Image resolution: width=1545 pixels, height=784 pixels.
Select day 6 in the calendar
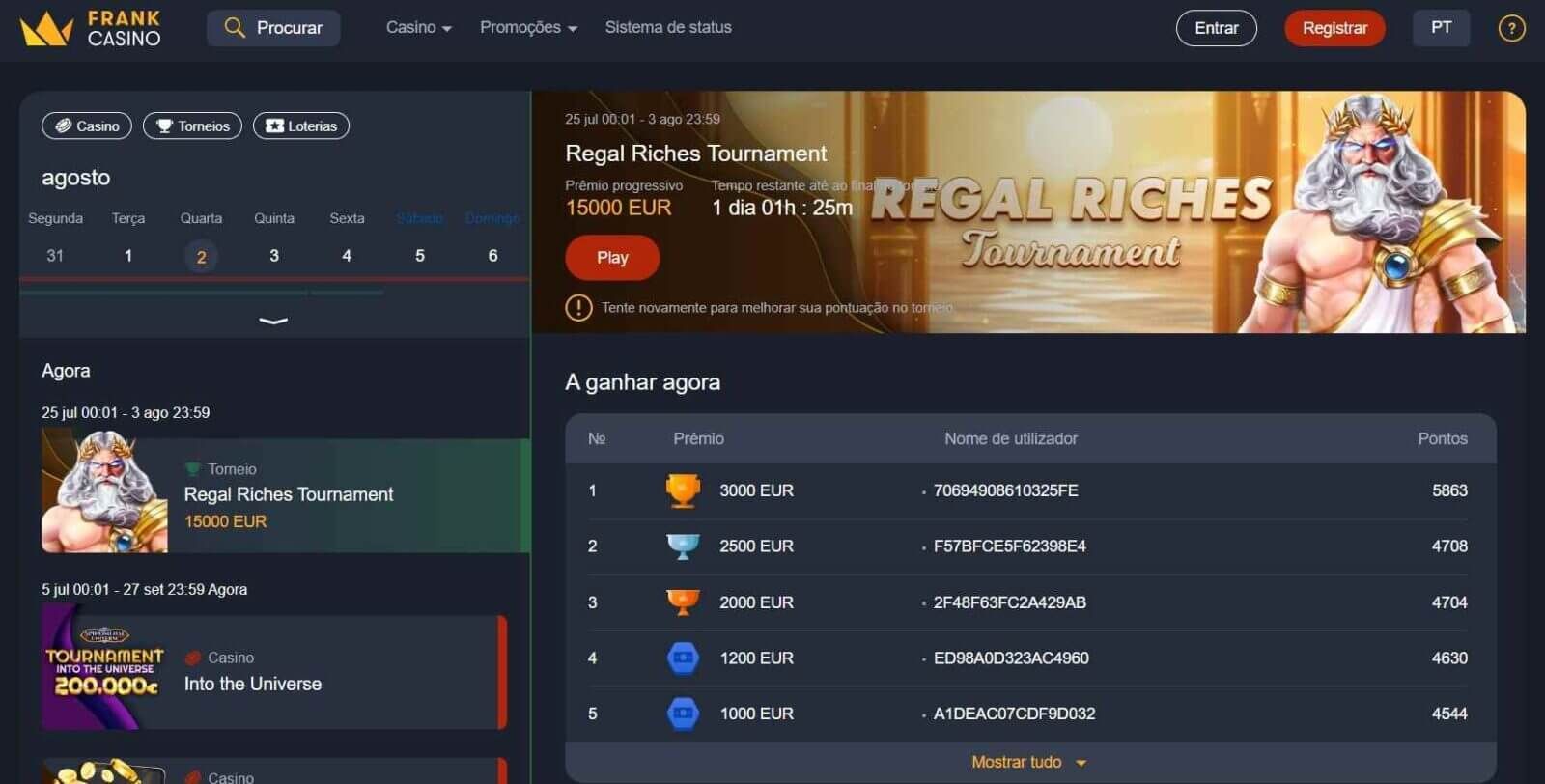tap(492, 256)
